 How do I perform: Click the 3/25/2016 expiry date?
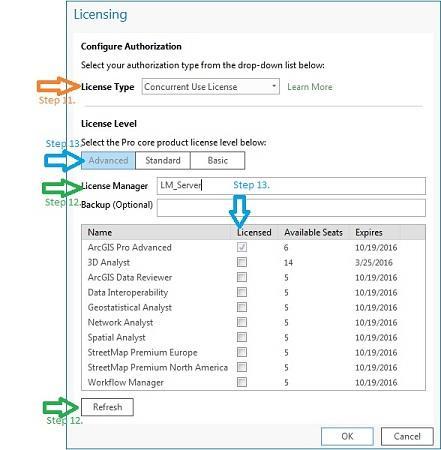pos(374,262)
